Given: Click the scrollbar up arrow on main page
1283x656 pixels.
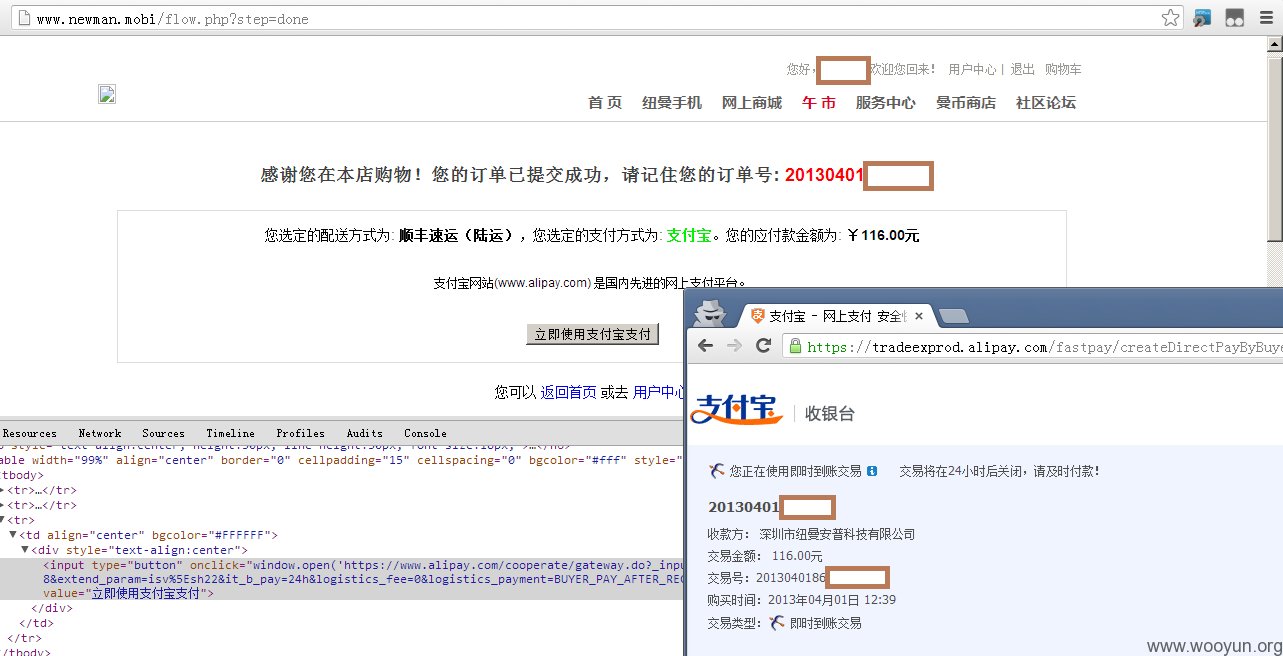Looking at the screenshot, I should pyautogui.click(x=1274, y=44).
